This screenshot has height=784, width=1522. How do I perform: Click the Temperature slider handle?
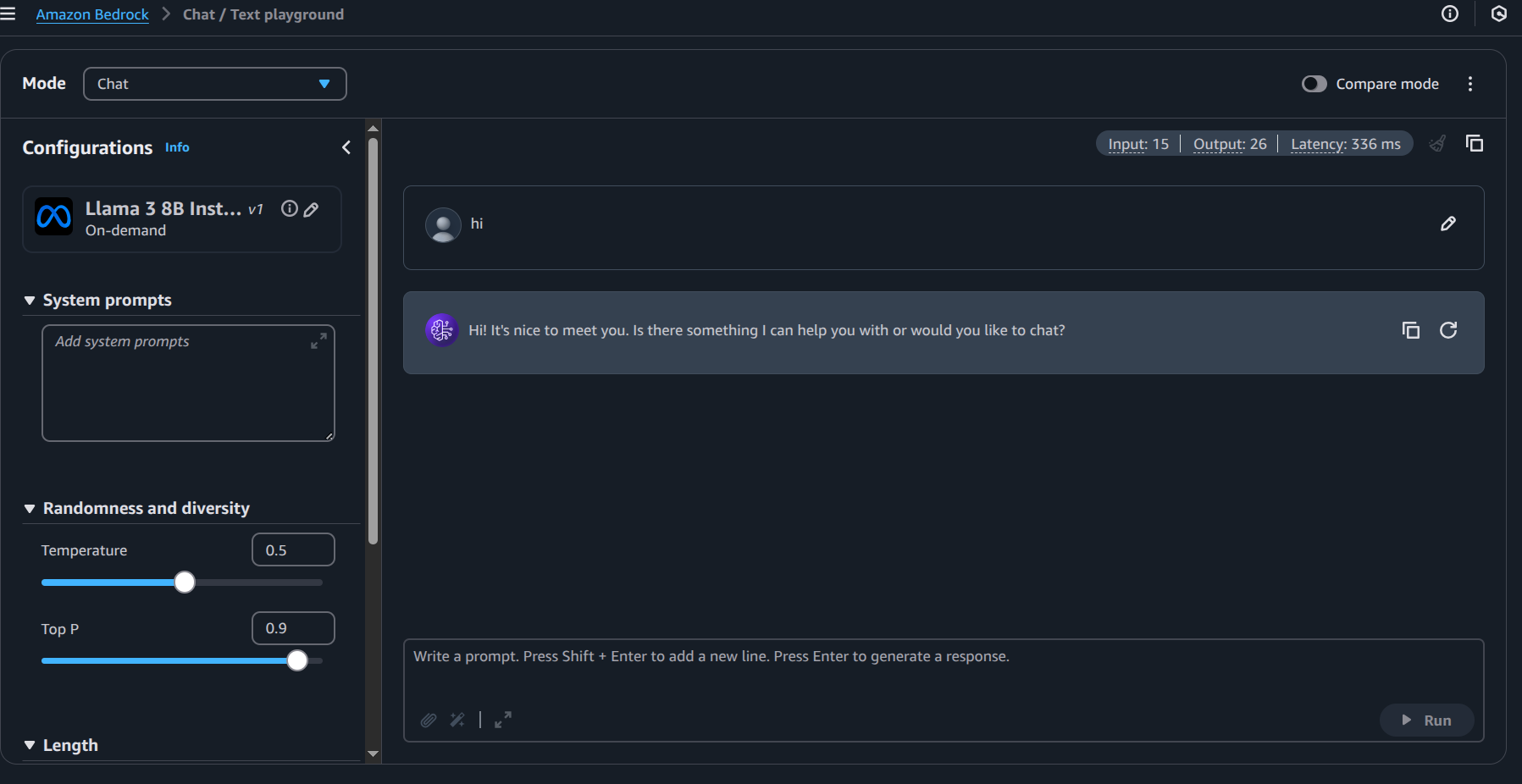pos(185,582)
